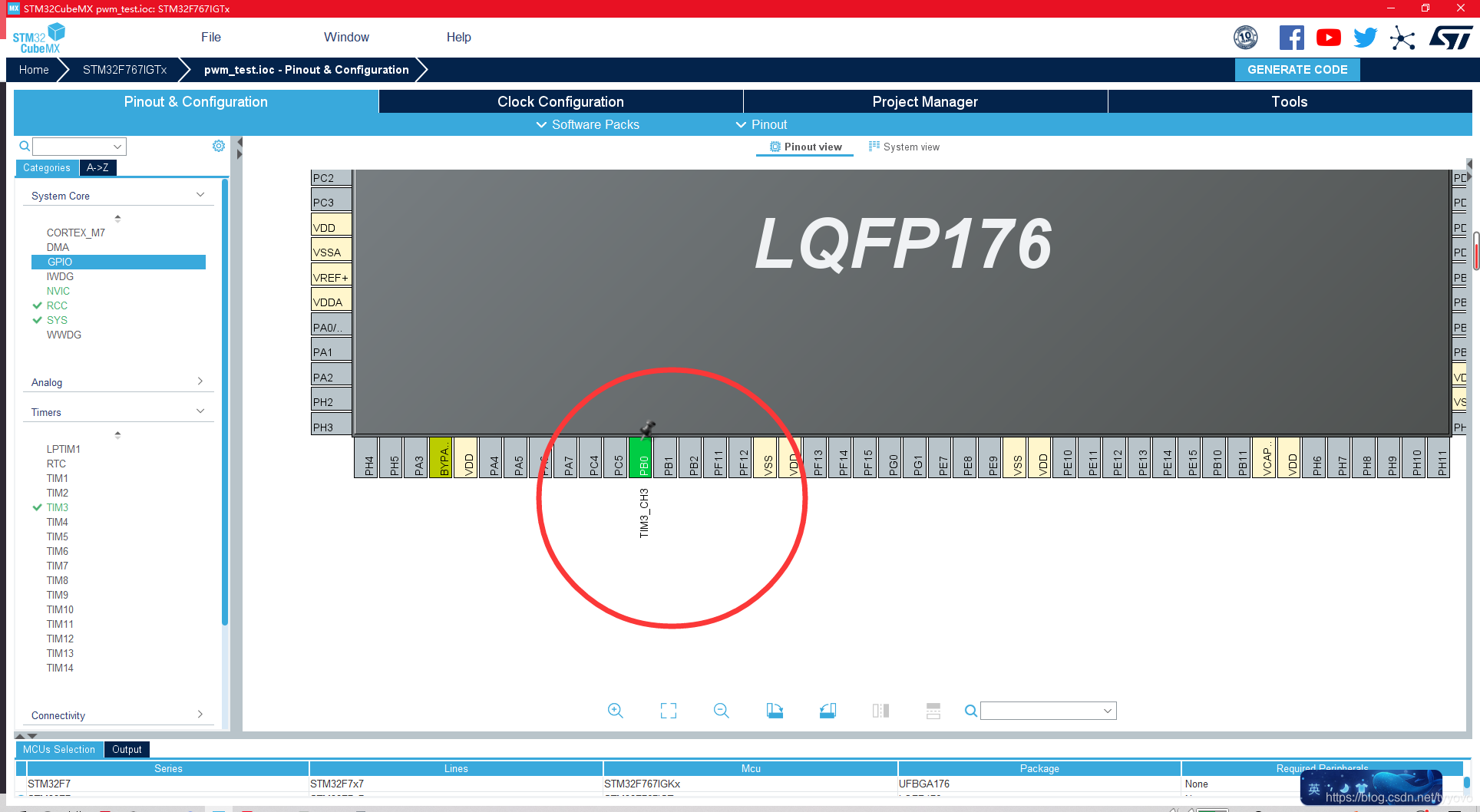This screenshot has height=812, width=1480.
Task: Switch to System view
Action: pos(904,147)
